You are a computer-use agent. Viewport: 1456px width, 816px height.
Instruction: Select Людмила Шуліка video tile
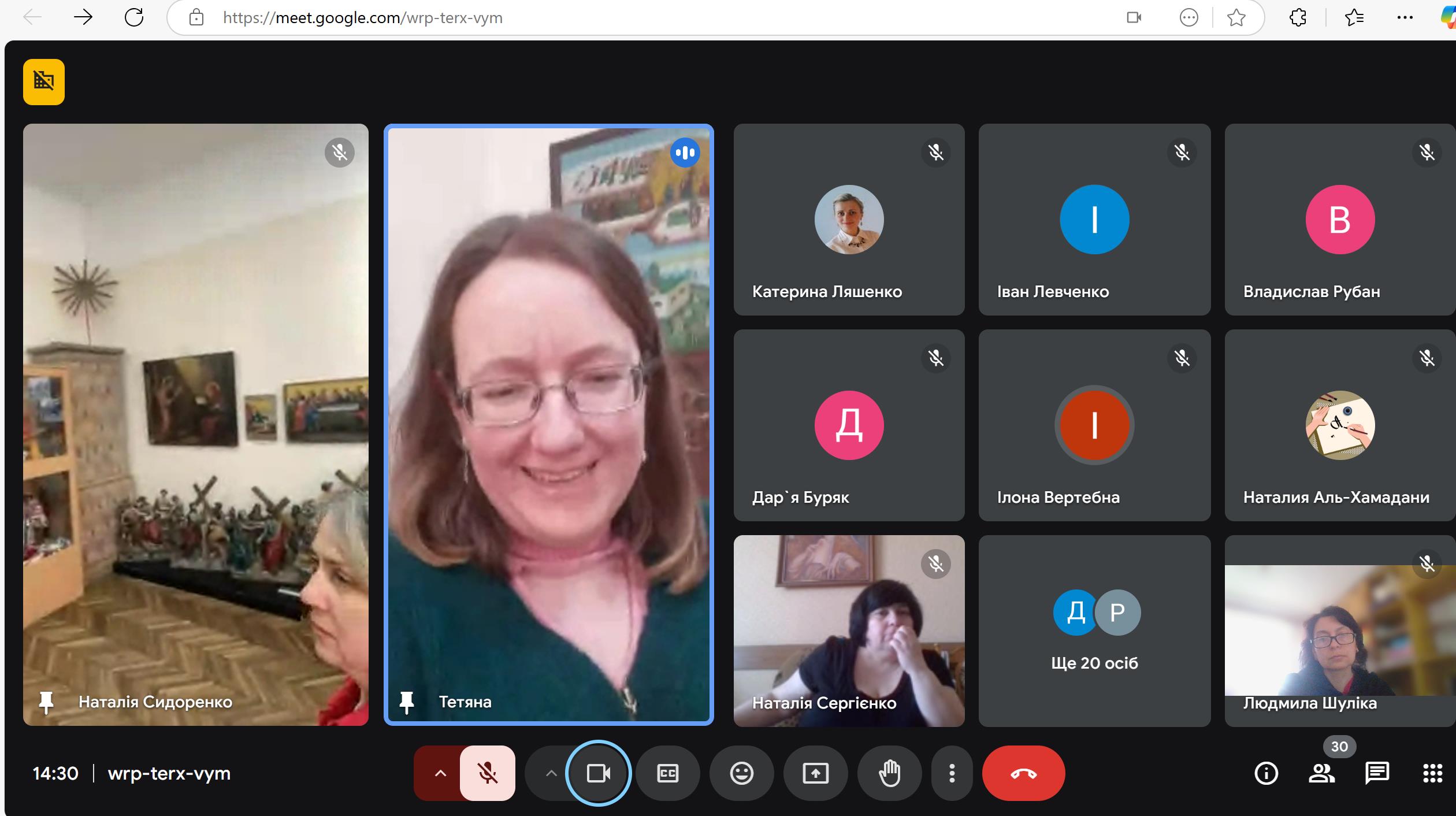point(1340,630)
